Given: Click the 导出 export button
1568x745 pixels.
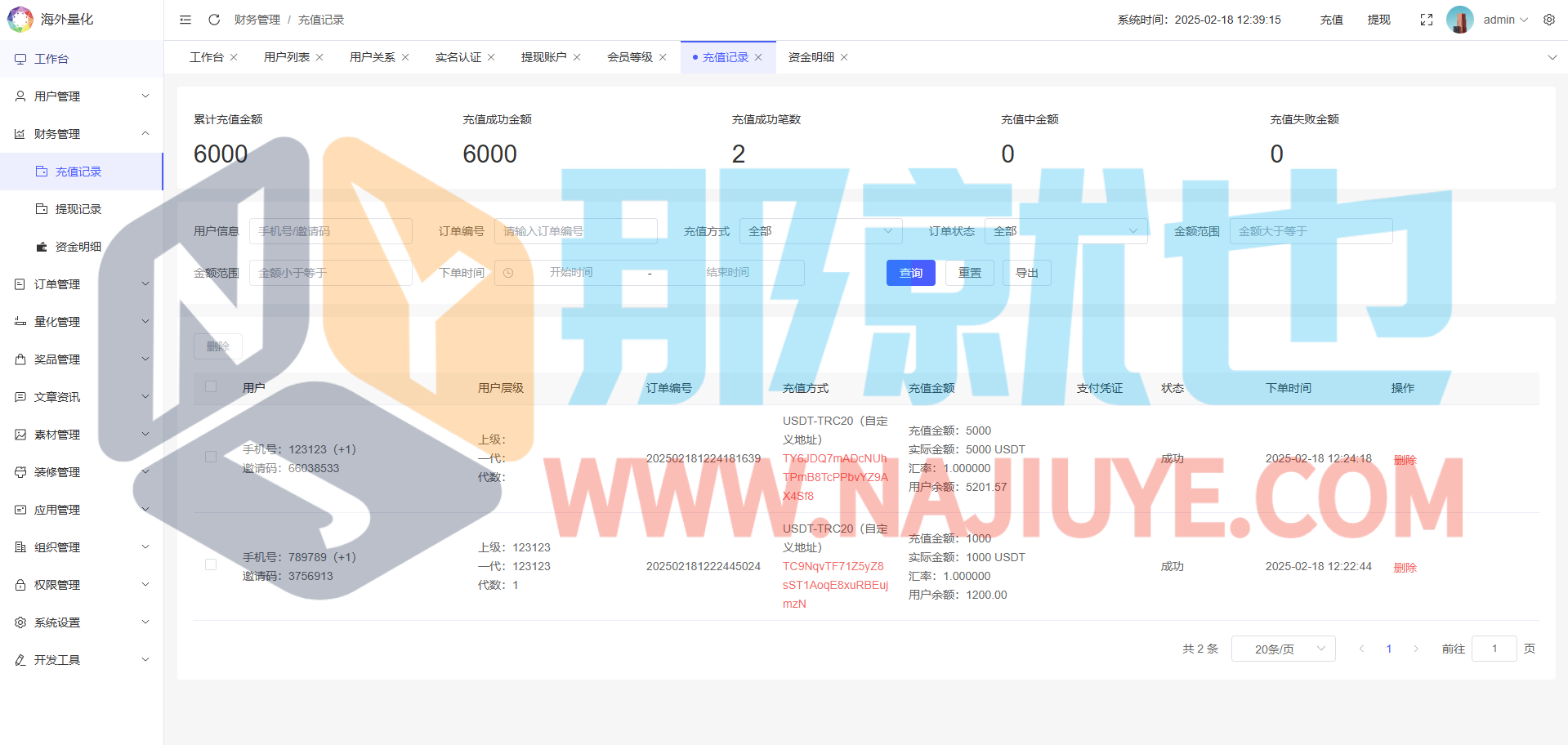Looking at the screenshot, I should pyautogui.click(x=1026, y=273).
